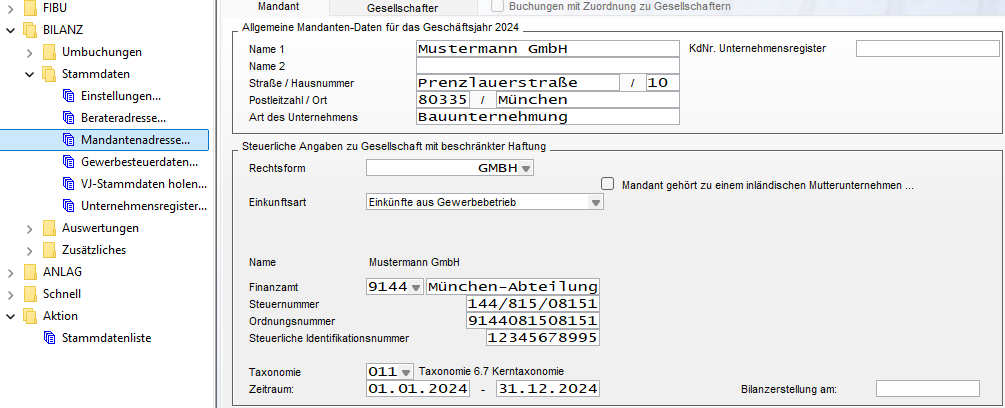Image resolution: width=1005 pixels, height=408 pixels.
Task: Open Mandantenadresse in the tree
Action: 143,140
